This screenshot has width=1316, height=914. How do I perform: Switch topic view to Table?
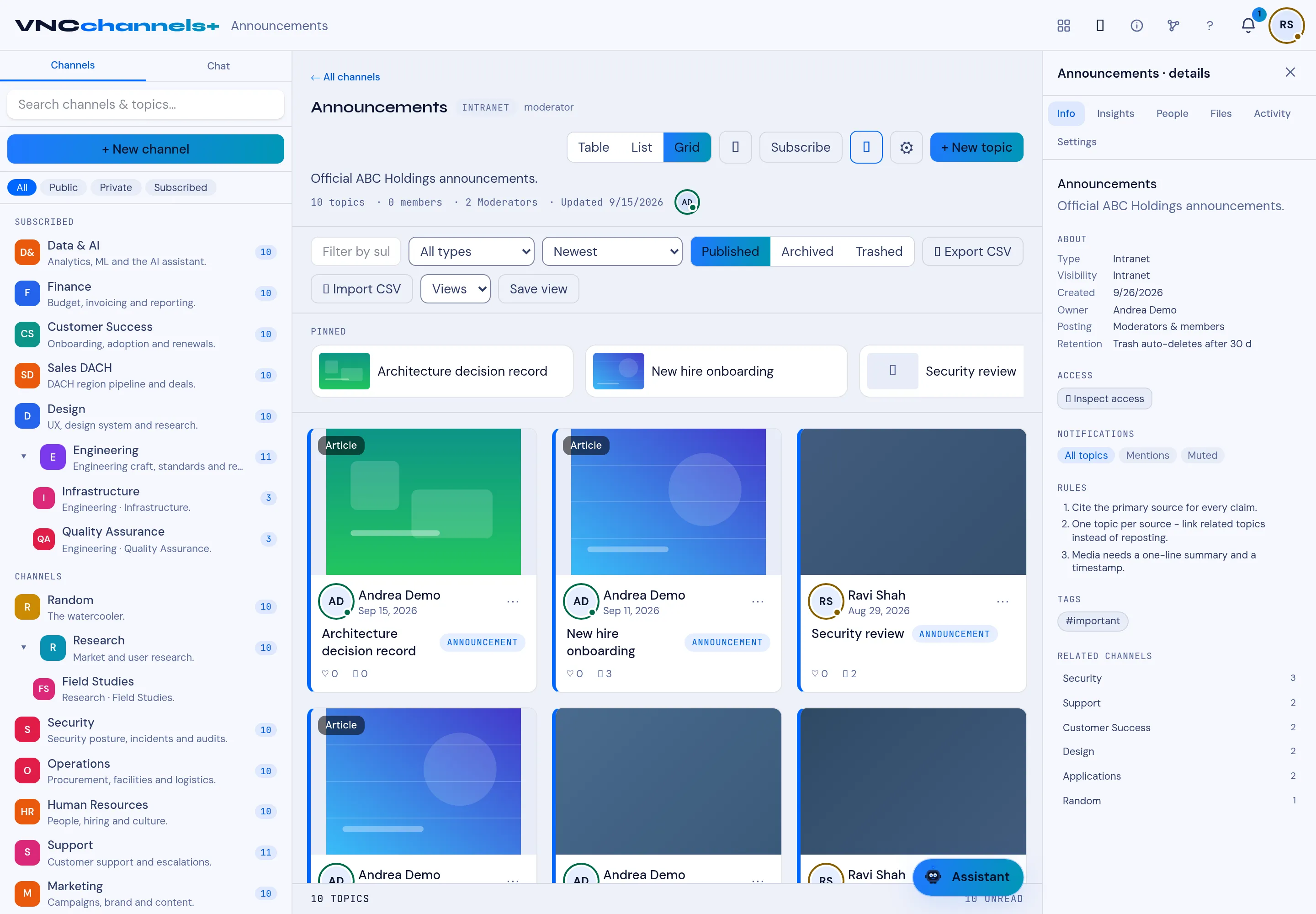(593, 147)
